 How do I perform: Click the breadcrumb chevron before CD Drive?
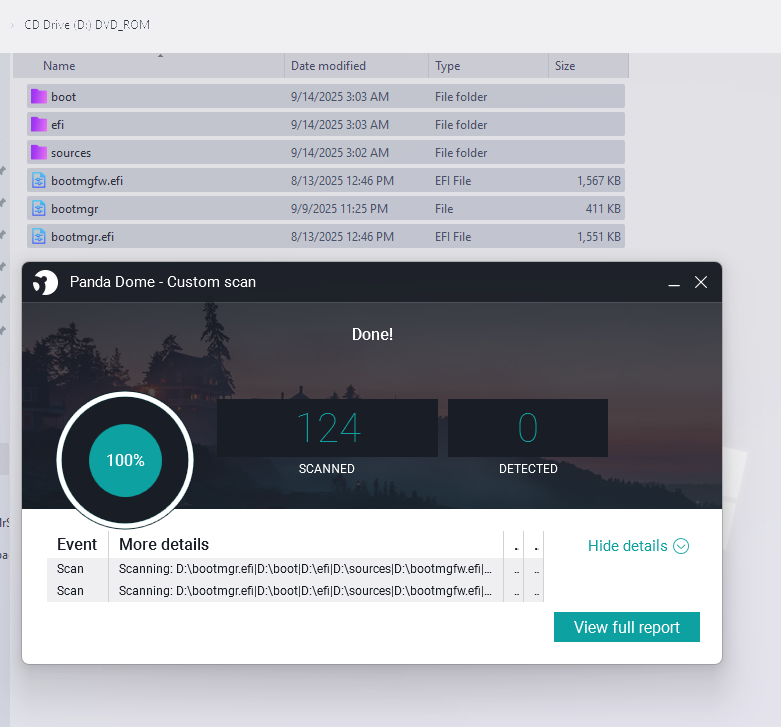12,25
